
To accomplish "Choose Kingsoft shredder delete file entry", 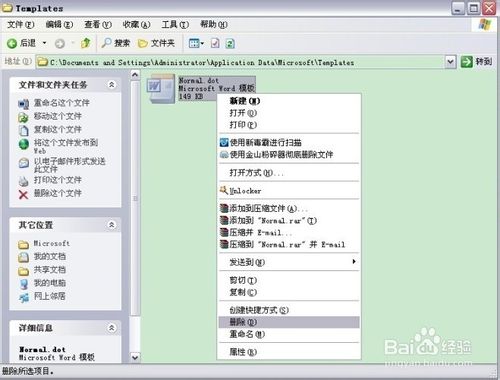I will [289, 155].
